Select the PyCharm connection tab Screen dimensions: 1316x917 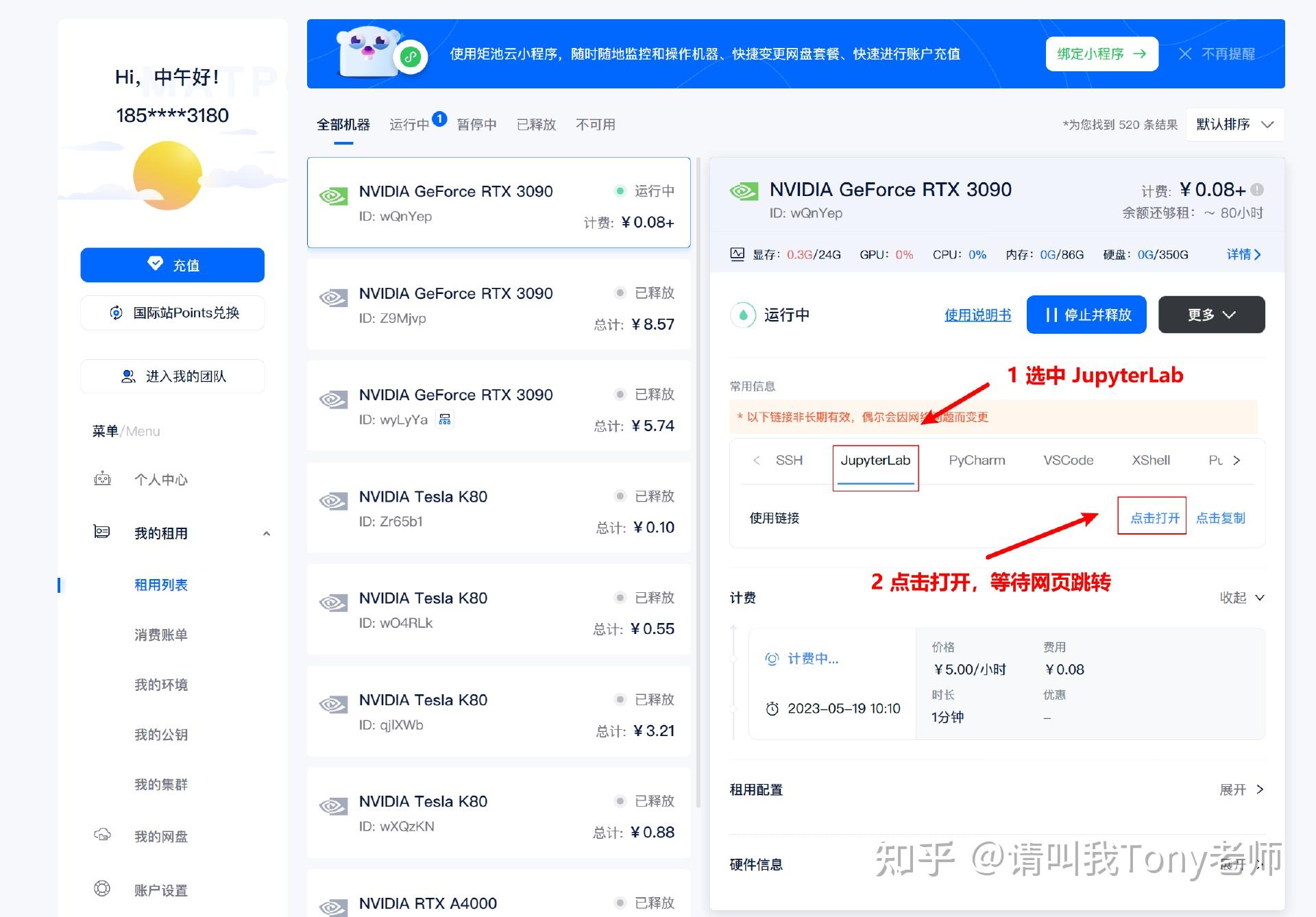click(976, 460)
